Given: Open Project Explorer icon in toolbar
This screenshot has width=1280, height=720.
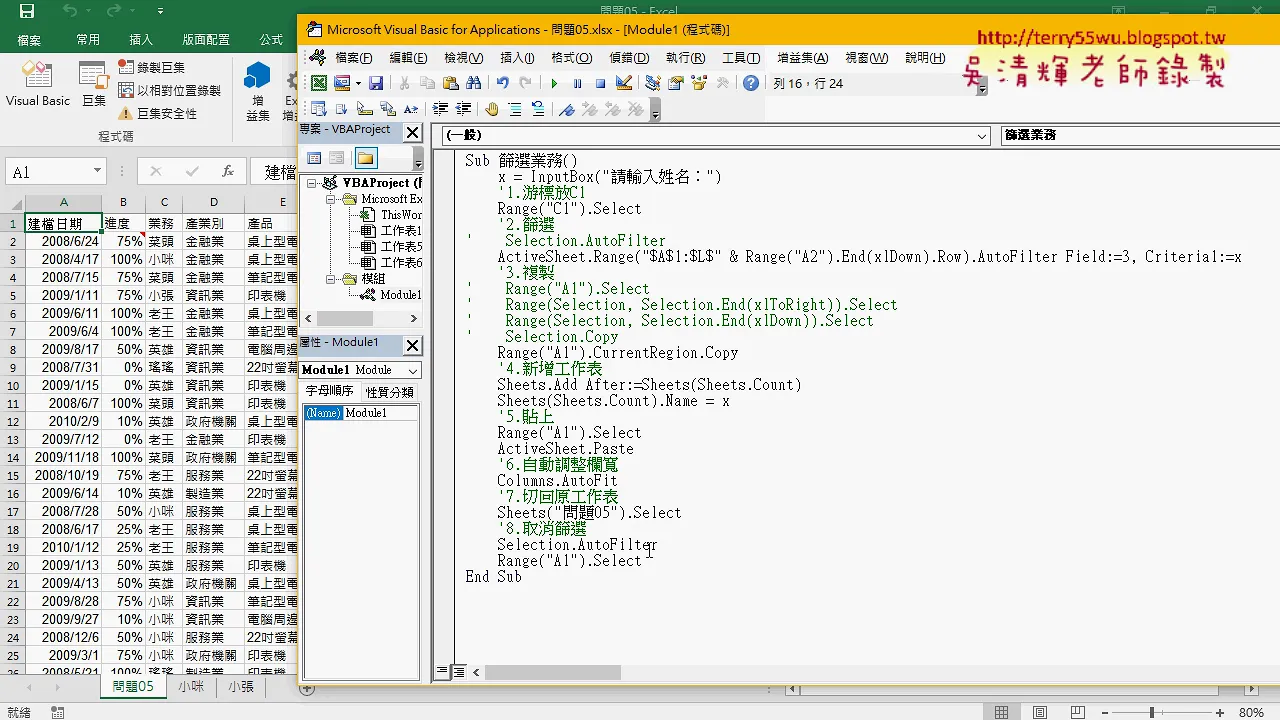Looking at the screenshot, I should 652,84.
